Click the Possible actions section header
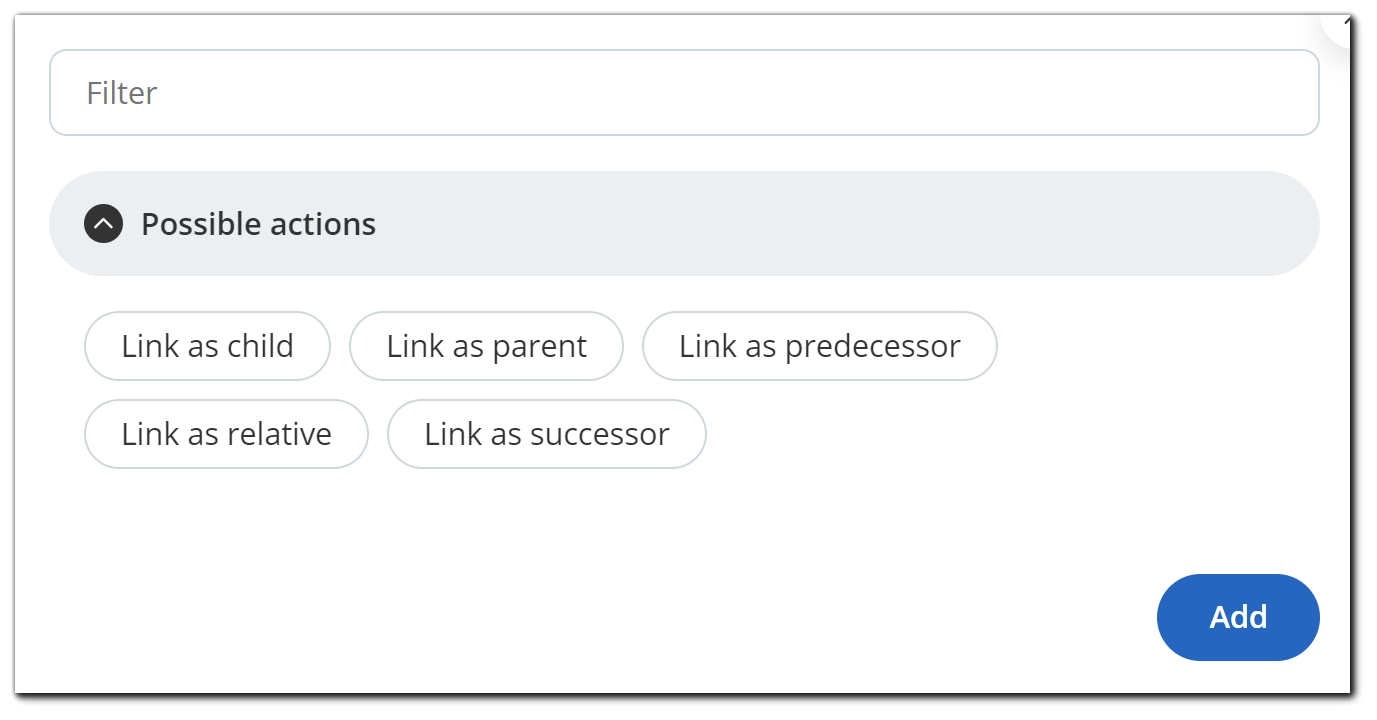 (684, 224)
